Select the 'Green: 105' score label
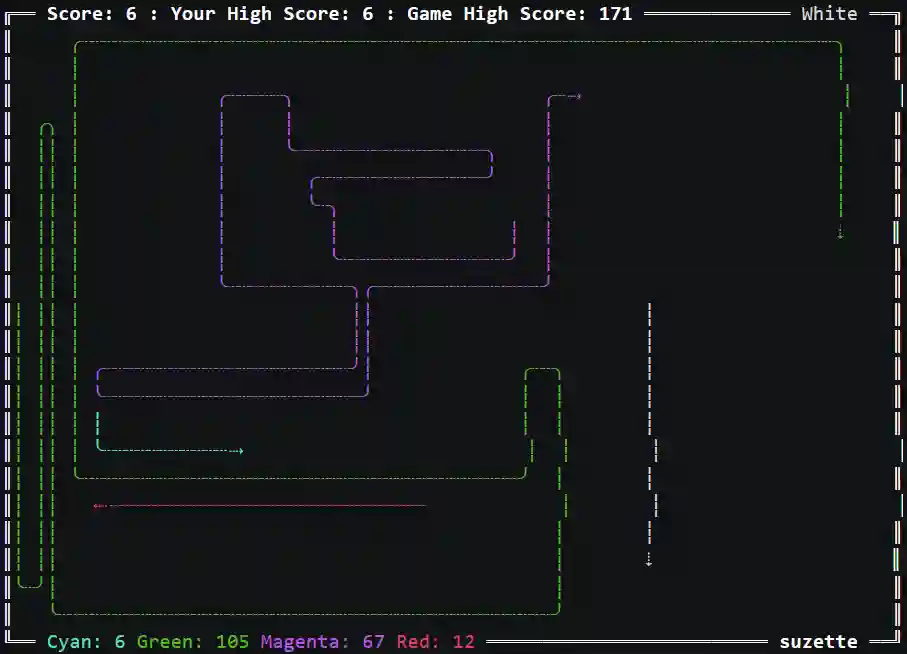 coord(193,642)
